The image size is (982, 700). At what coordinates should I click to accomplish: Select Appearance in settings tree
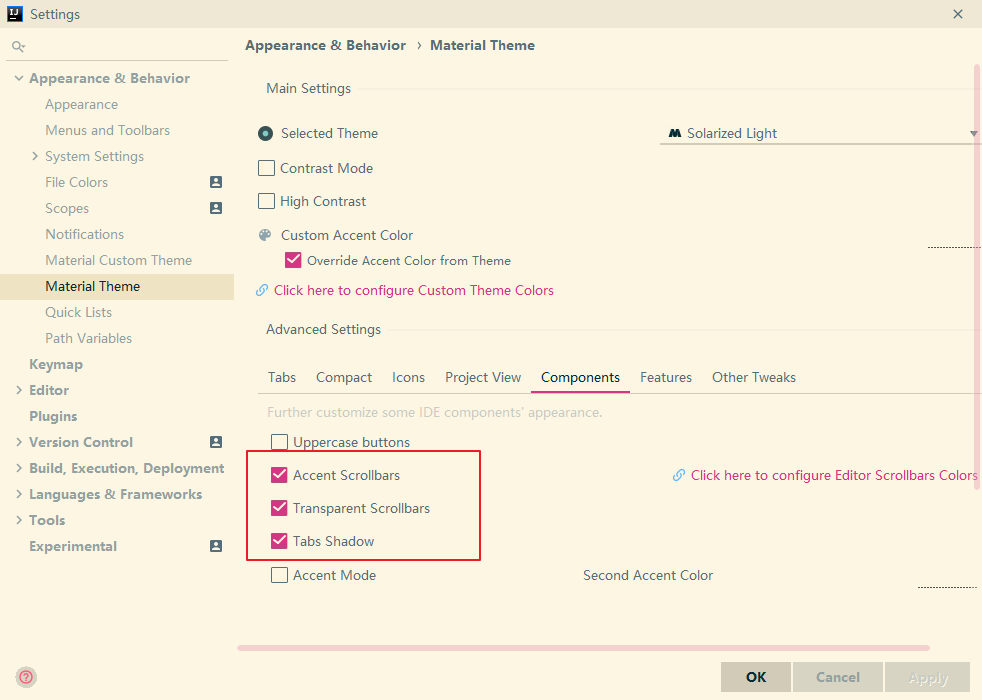point(81,105)
